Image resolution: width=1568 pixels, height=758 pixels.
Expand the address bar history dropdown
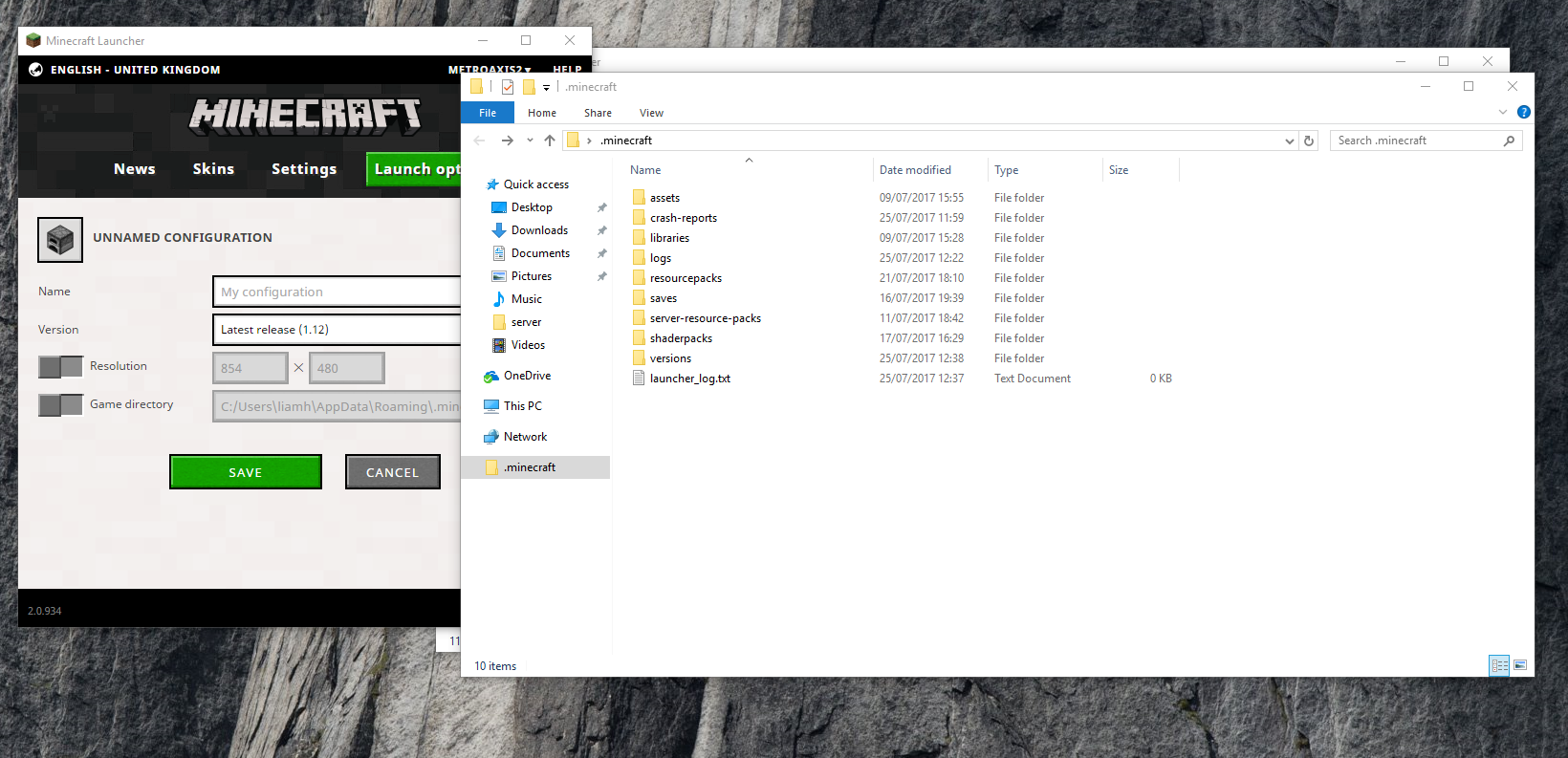pos(1290,141)
